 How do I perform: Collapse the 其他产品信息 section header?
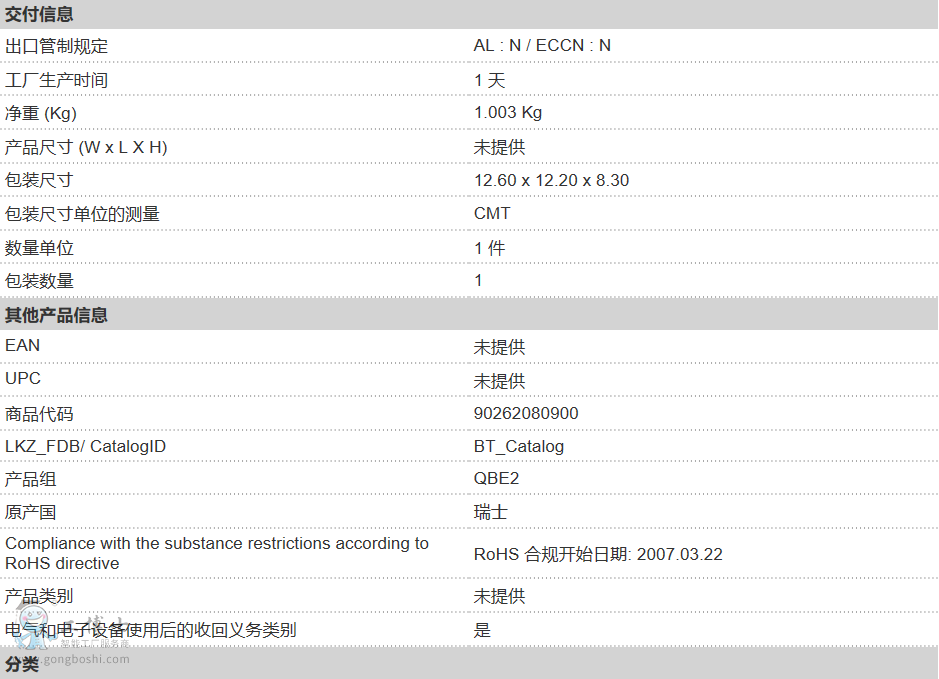click(x=56, y=315)
